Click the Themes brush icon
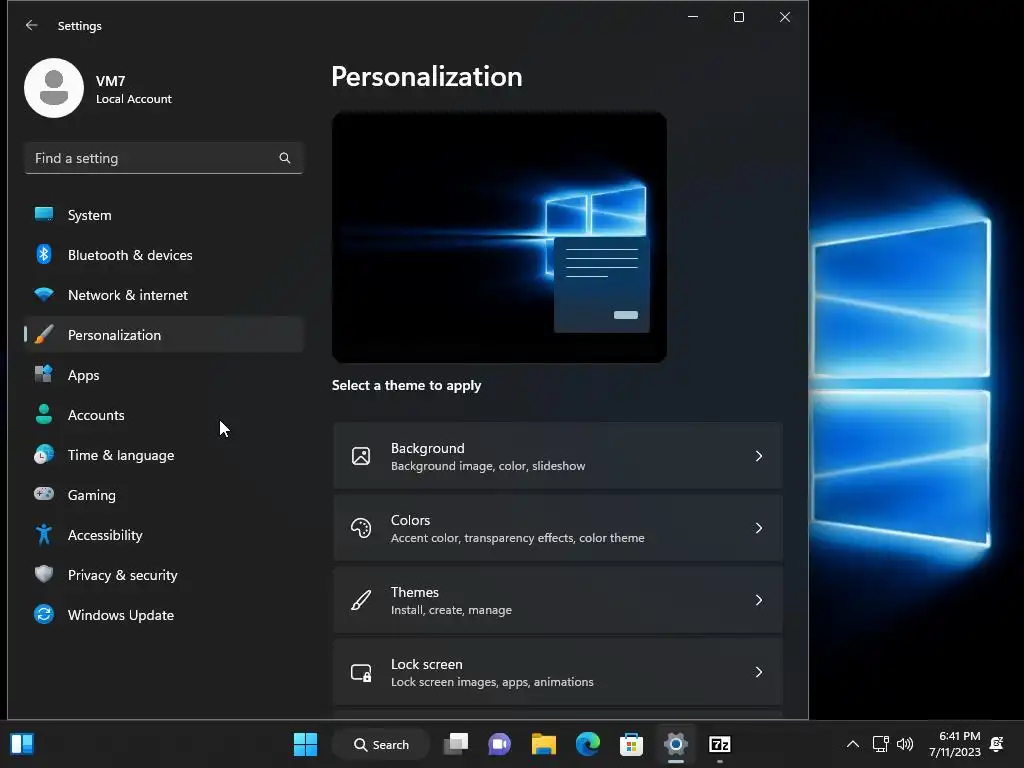Viewport: 1024px width, 768px height. [361, 600]
